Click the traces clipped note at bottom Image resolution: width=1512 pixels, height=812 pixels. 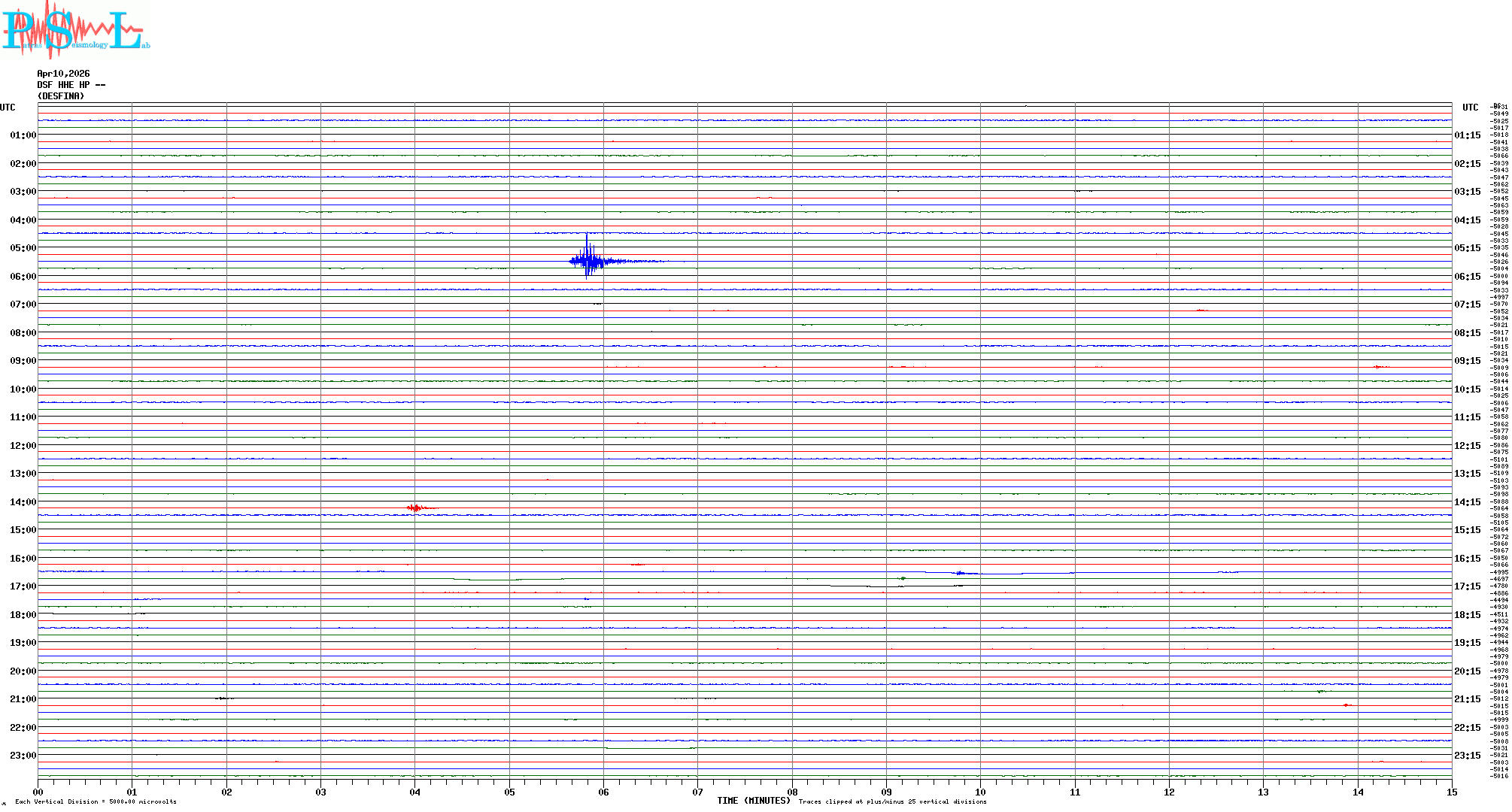tap(892, 801)
